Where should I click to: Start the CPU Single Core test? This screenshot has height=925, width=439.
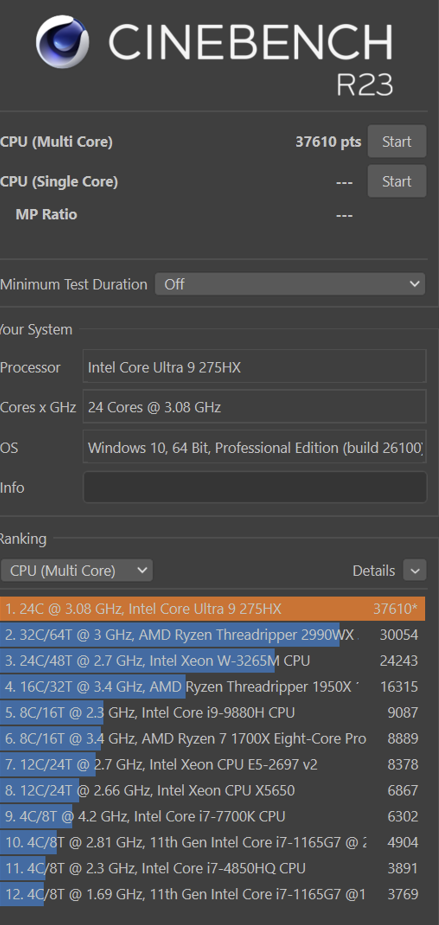click(x=397, y=181)
